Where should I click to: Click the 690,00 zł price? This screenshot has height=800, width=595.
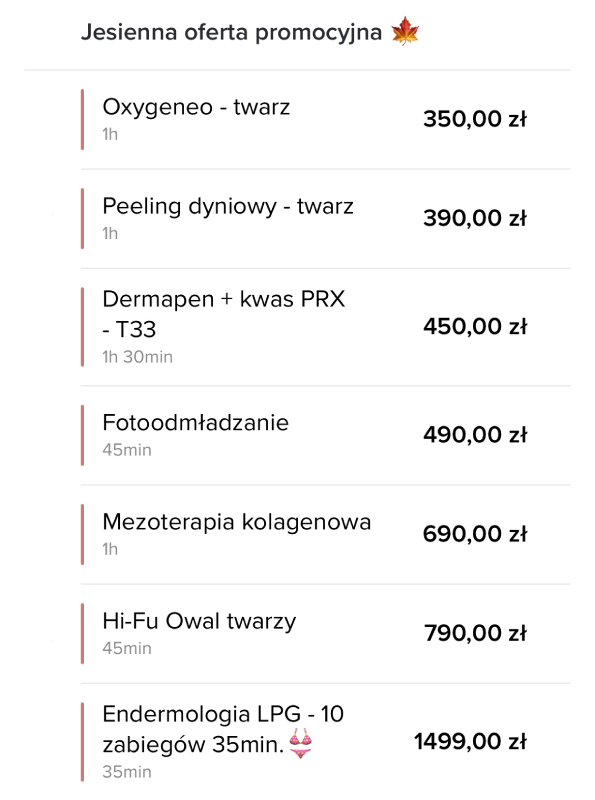pos(475,534)
